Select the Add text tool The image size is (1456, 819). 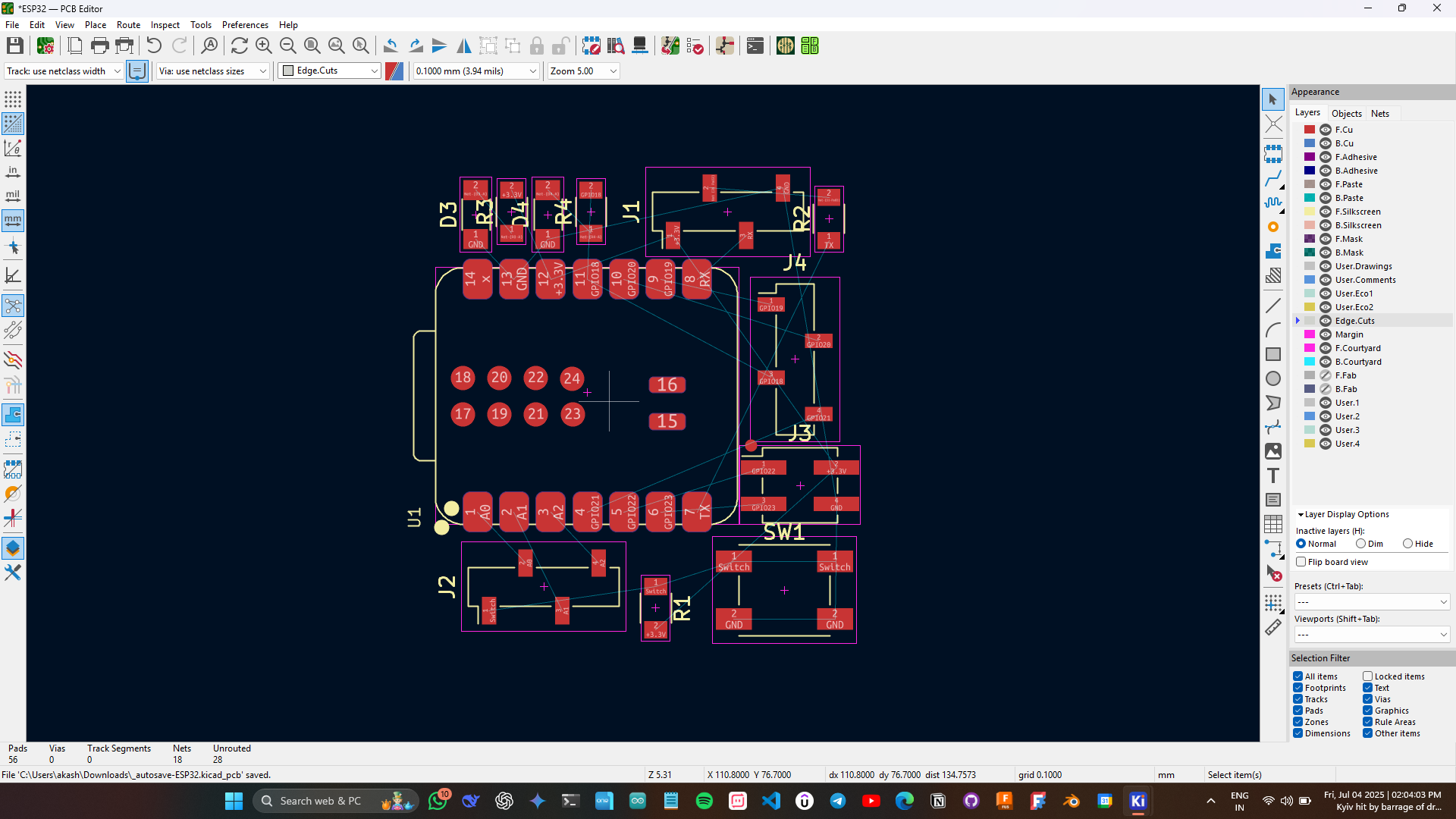click(1273, 475)
